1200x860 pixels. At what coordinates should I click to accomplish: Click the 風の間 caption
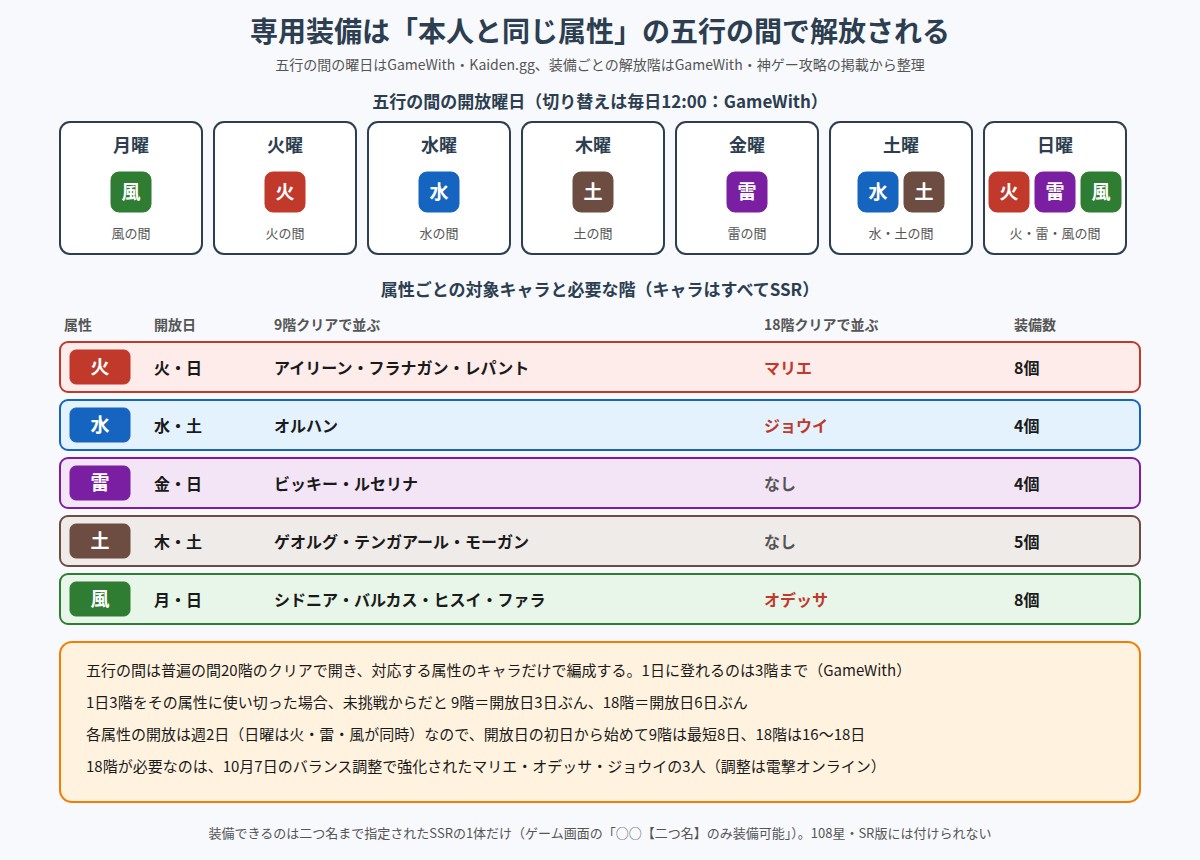(x=131, y=234)
